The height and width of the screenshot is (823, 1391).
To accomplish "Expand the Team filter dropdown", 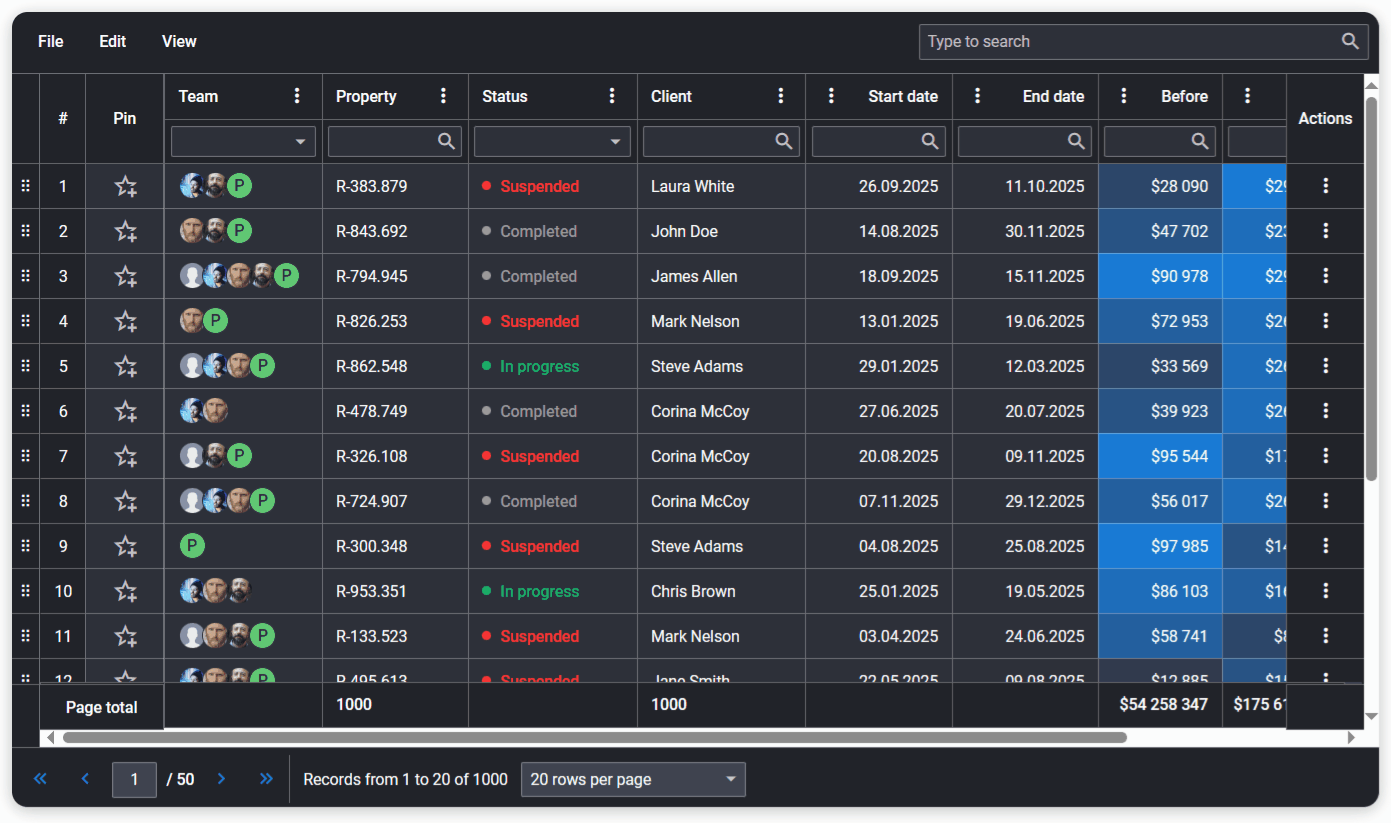I will (x=300, y=142).
